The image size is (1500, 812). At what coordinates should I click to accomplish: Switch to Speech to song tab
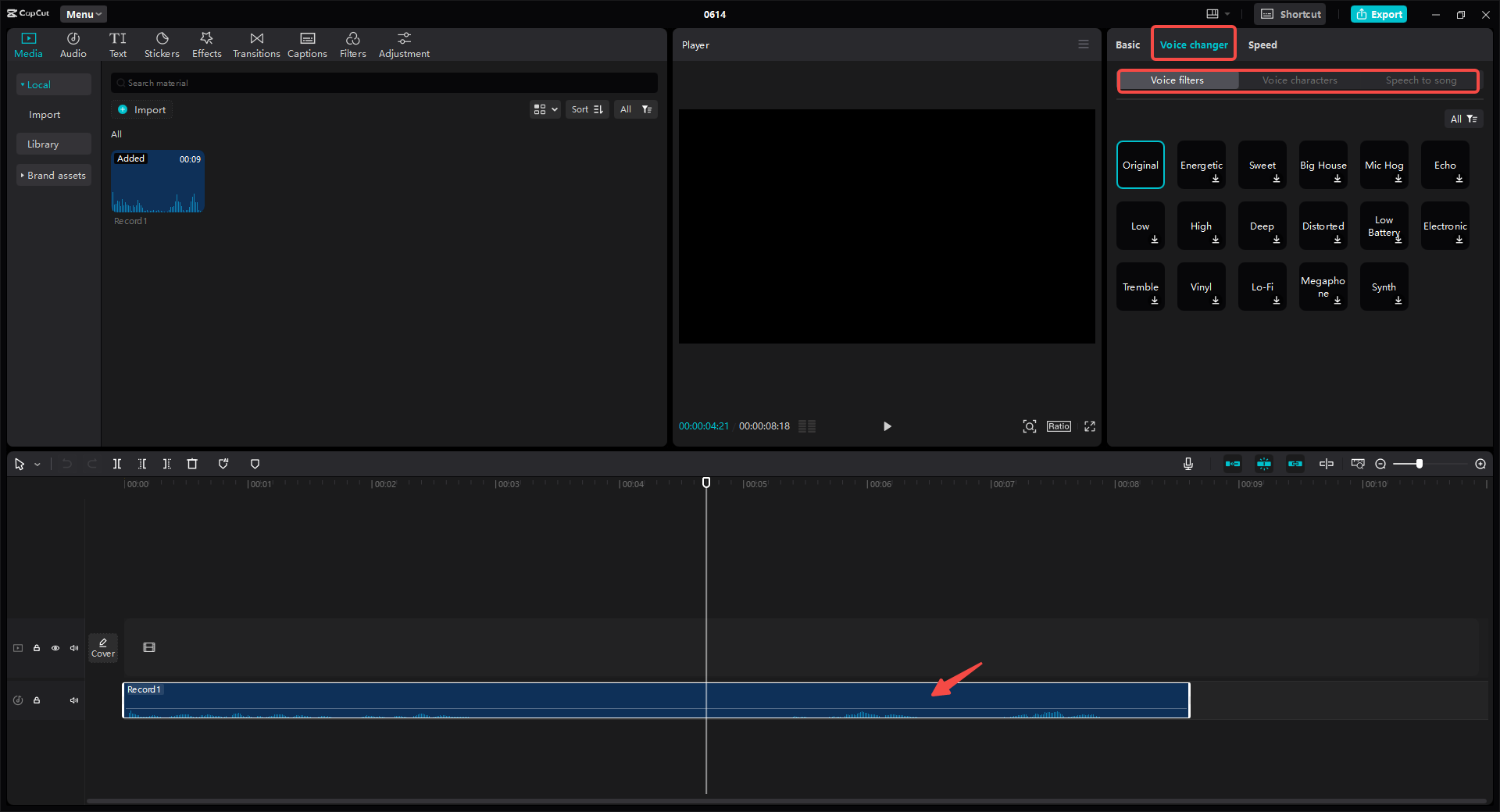click(x=1421, y=80)
